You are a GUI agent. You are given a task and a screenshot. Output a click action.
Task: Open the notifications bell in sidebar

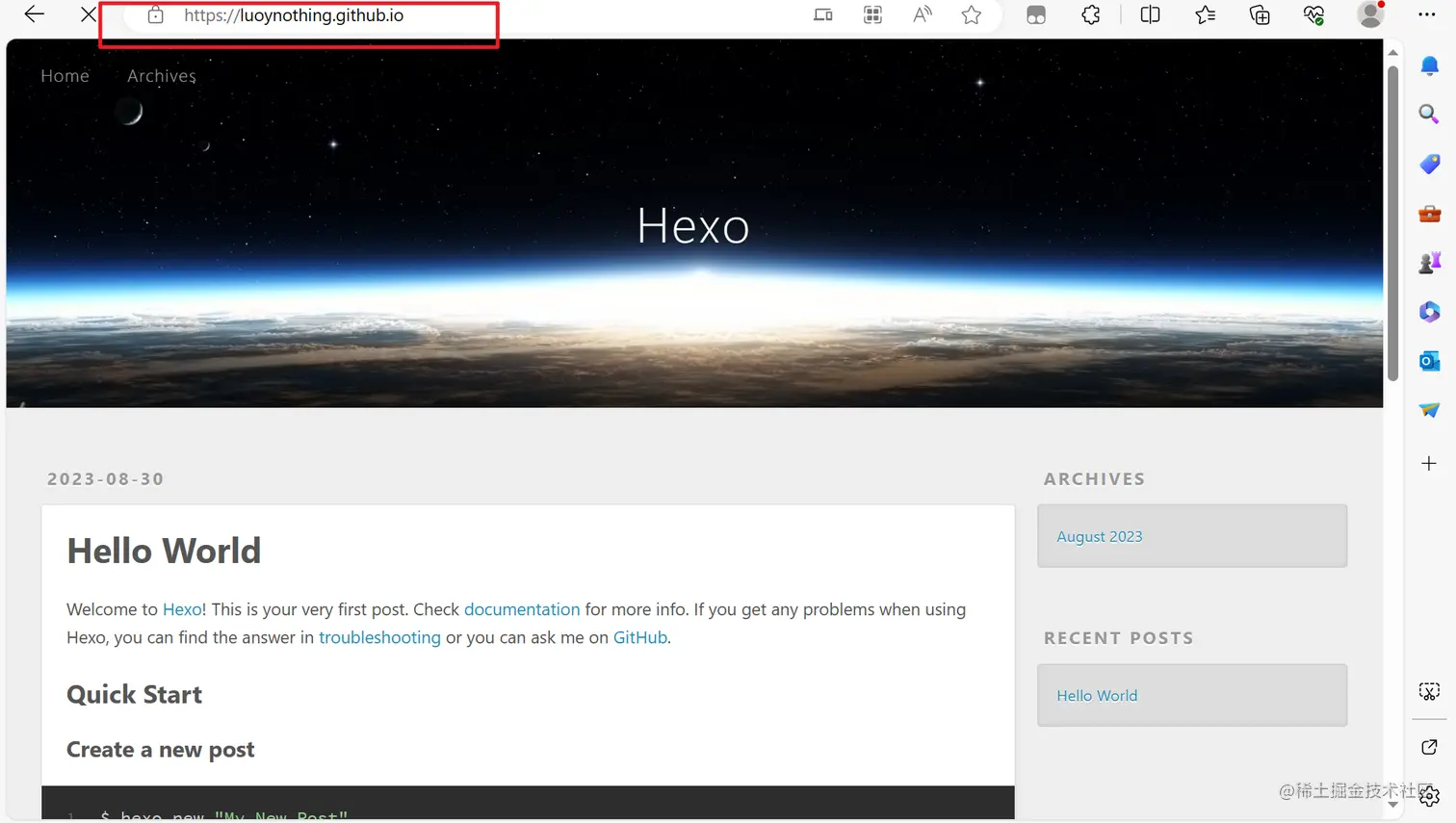(x=1430, y=65)
